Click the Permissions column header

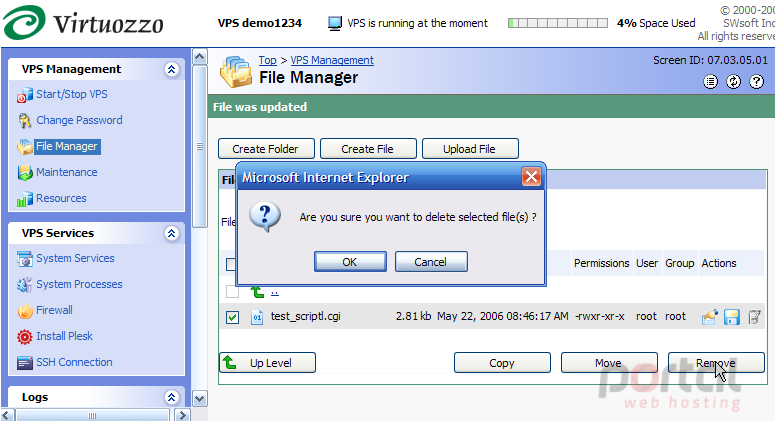(601, 263)
